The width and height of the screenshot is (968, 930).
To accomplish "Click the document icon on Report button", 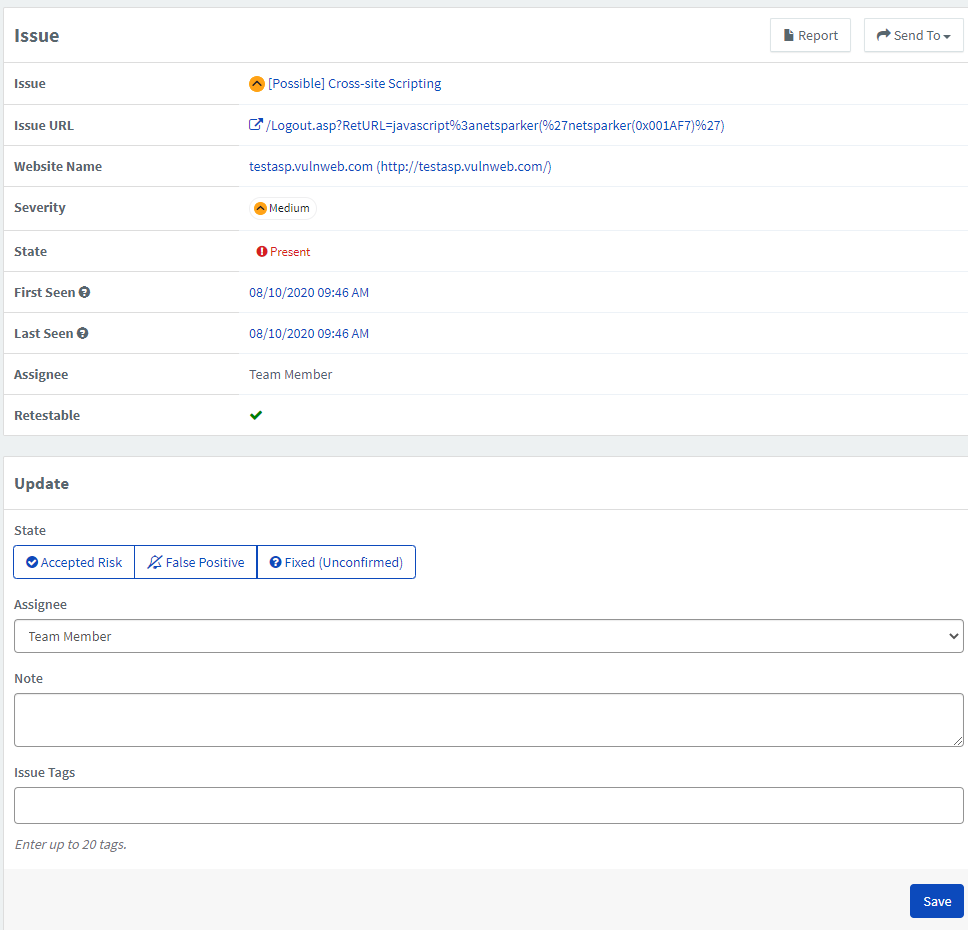I will click(788, 35).
